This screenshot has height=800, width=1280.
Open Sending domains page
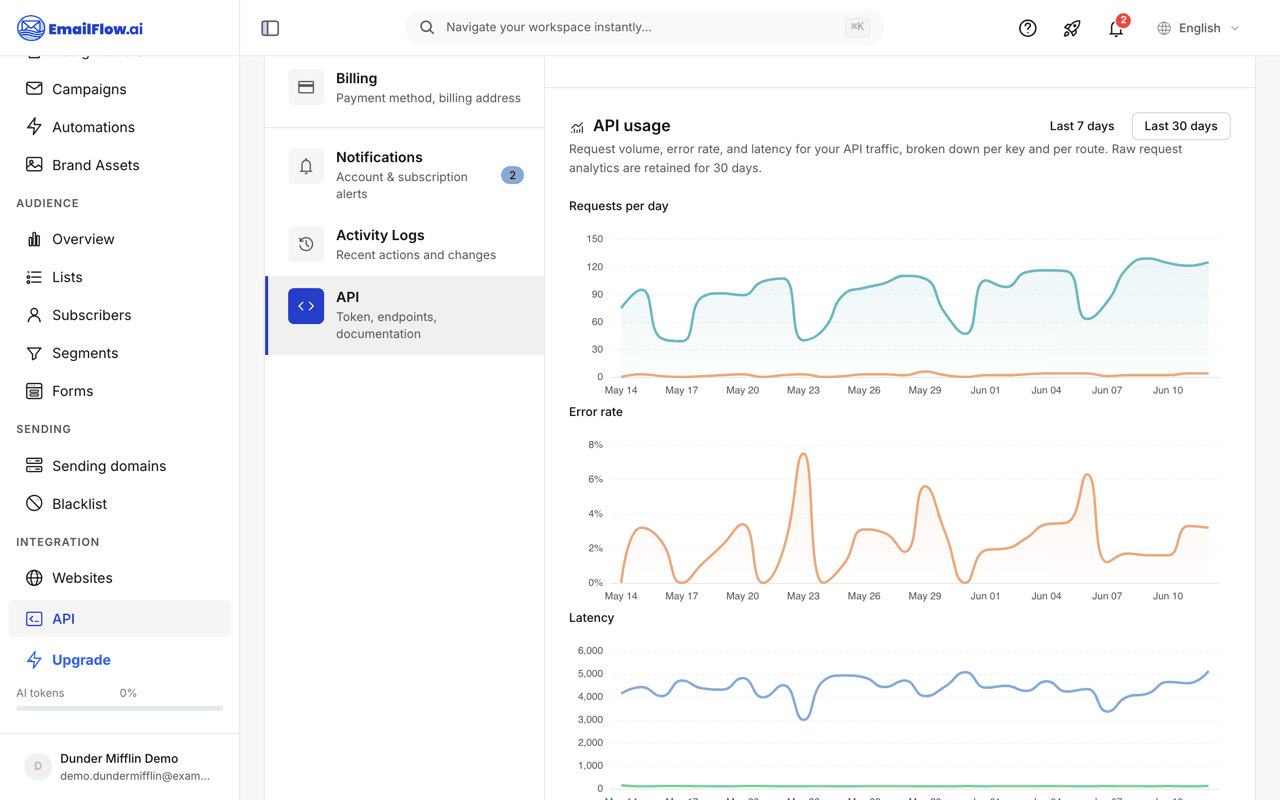click(x=119, y=466)
